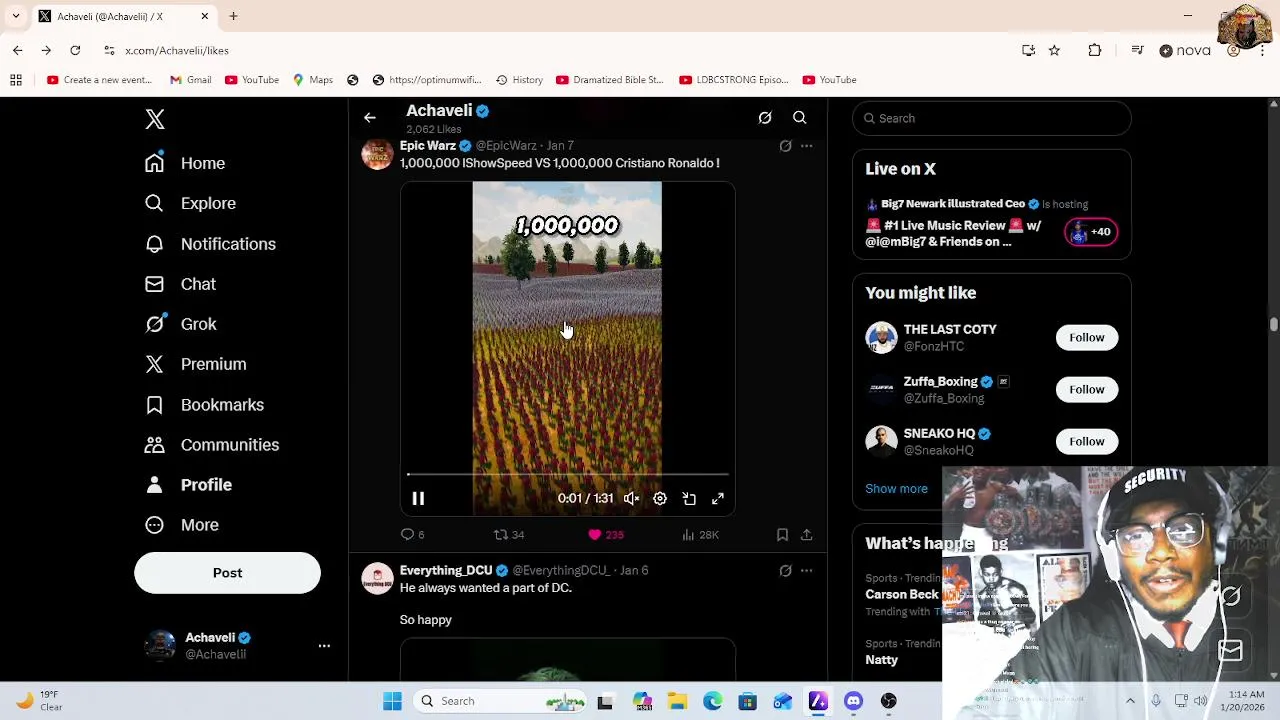The width and height of the screenshot is (1280, 720).
Task: Click the browser address bar
Action: click(x=560, y=50)
